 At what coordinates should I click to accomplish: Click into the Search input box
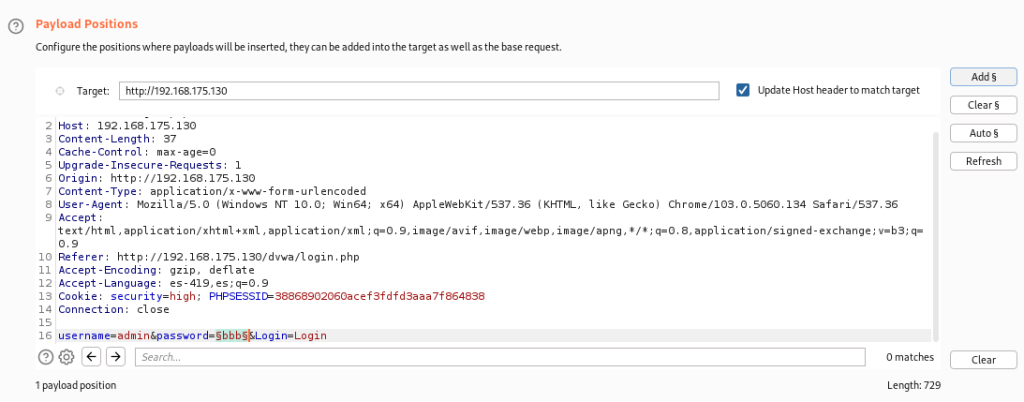(500, 357)
